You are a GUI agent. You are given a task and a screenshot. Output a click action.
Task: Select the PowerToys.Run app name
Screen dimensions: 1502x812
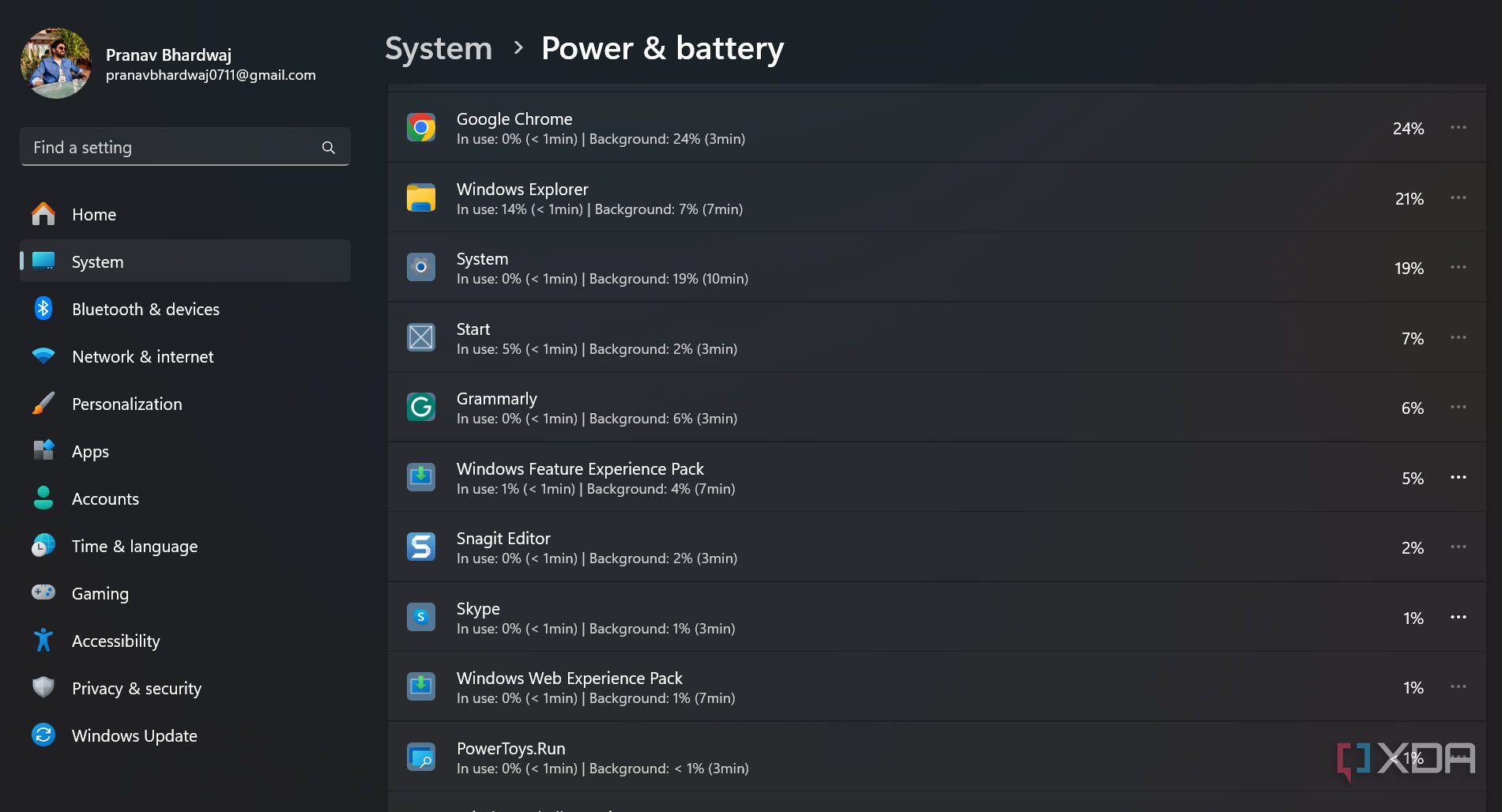tap(511, 748)
